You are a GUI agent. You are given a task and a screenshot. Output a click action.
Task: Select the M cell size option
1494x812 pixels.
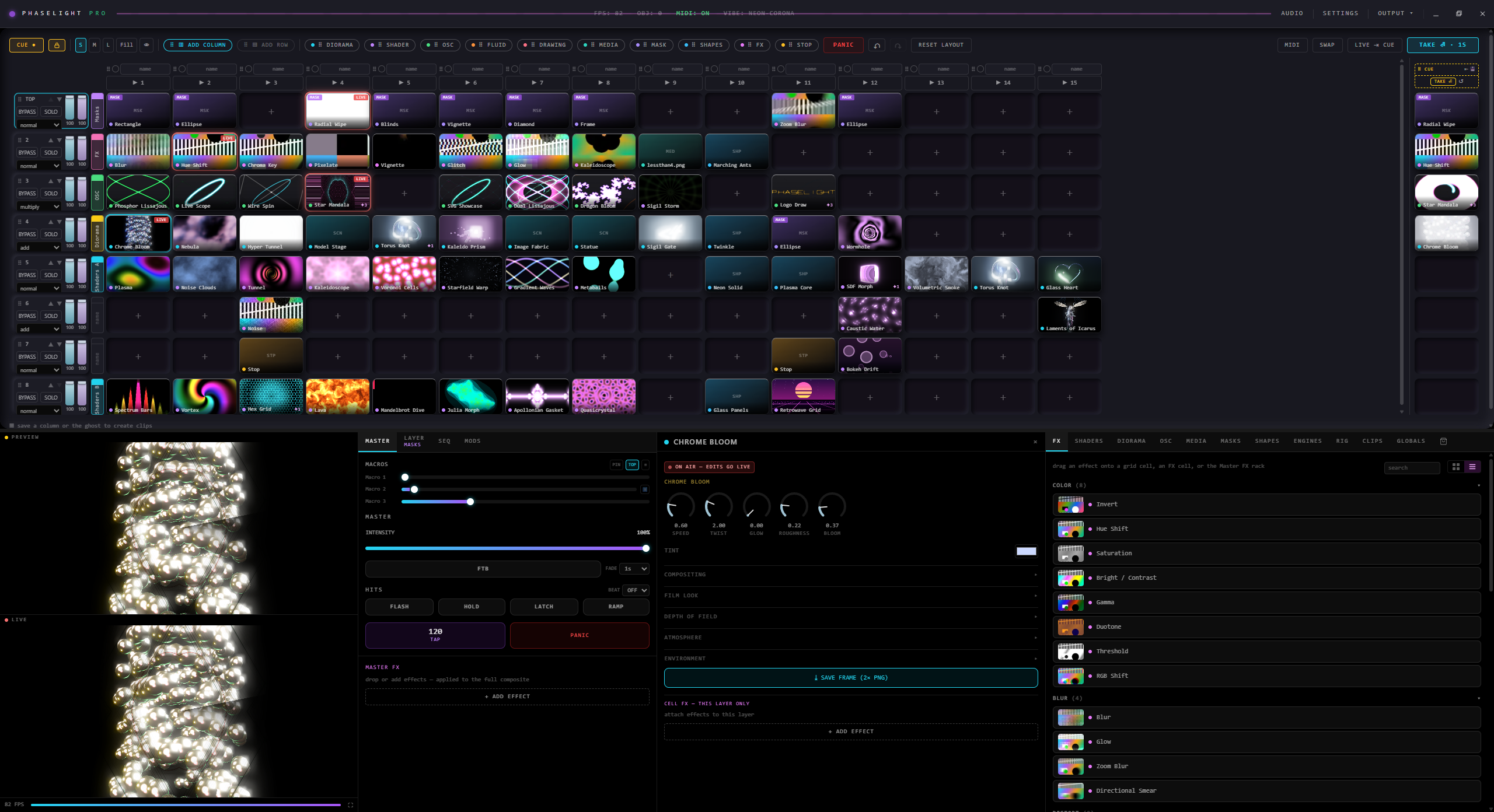coord(94,45)
